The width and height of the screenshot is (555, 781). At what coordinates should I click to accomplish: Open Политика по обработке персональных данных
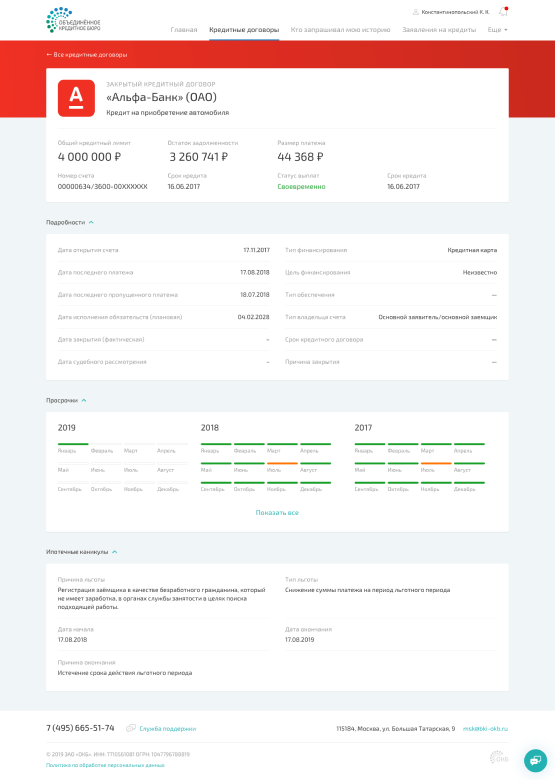(105, 765)
